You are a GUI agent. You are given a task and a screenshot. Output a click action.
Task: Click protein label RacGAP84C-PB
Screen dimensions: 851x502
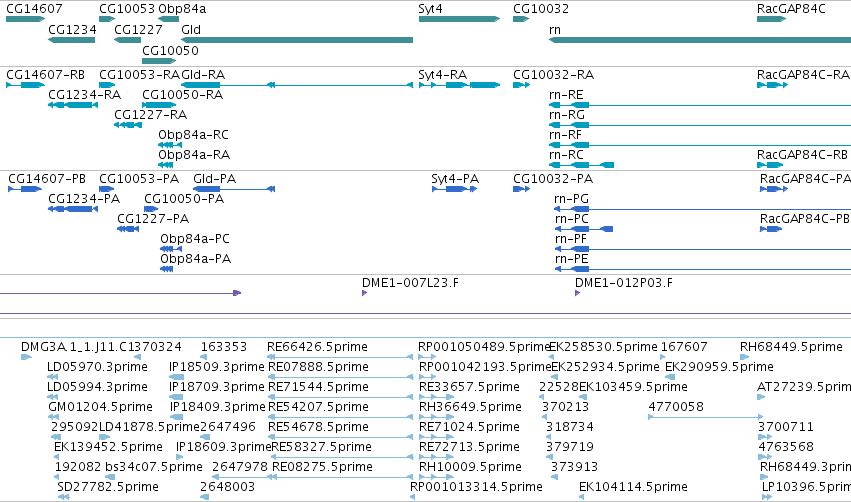point(805,219)
